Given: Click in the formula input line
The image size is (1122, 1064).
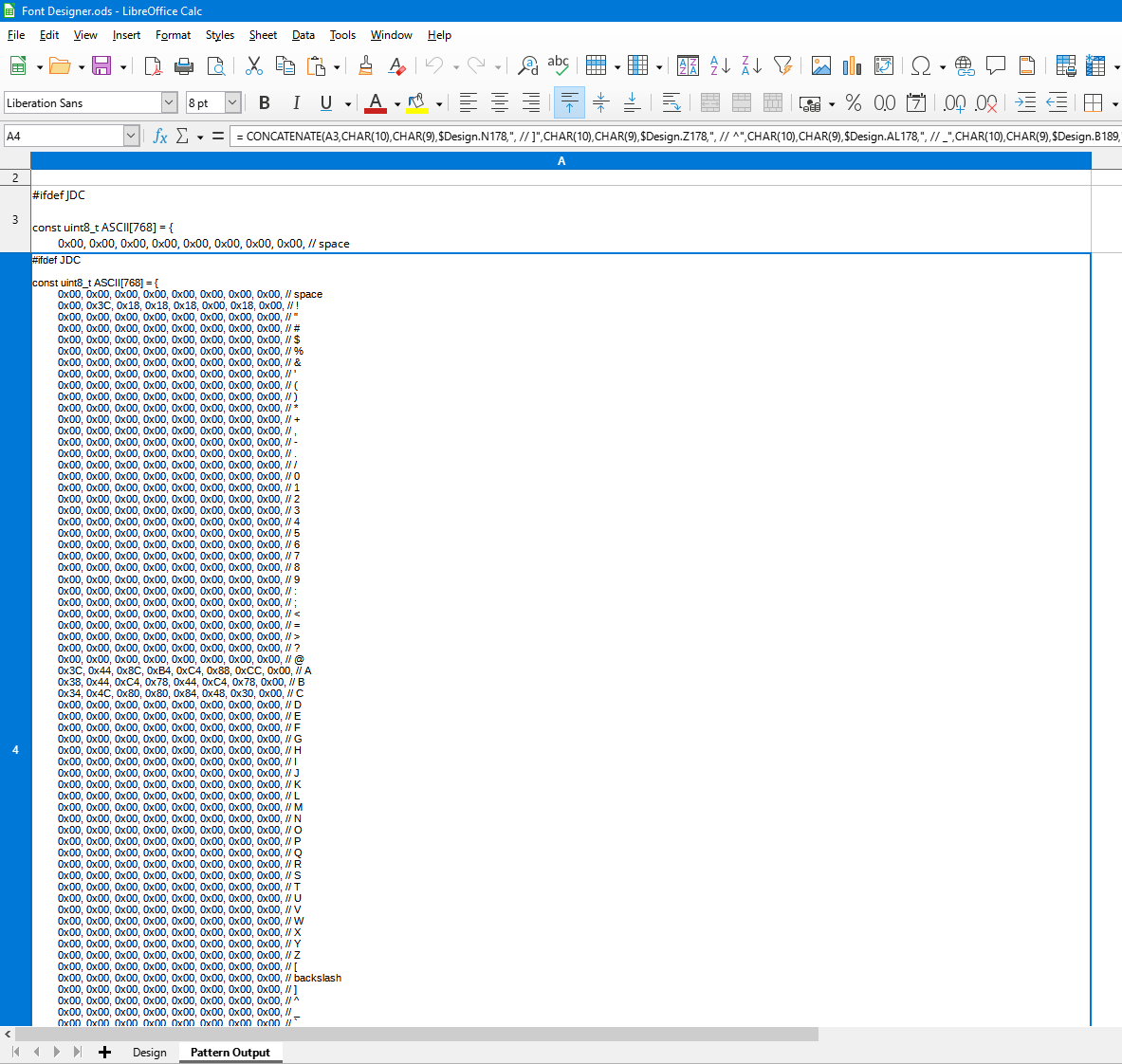Looking at the screenshot, I should [x=675, y=136].
